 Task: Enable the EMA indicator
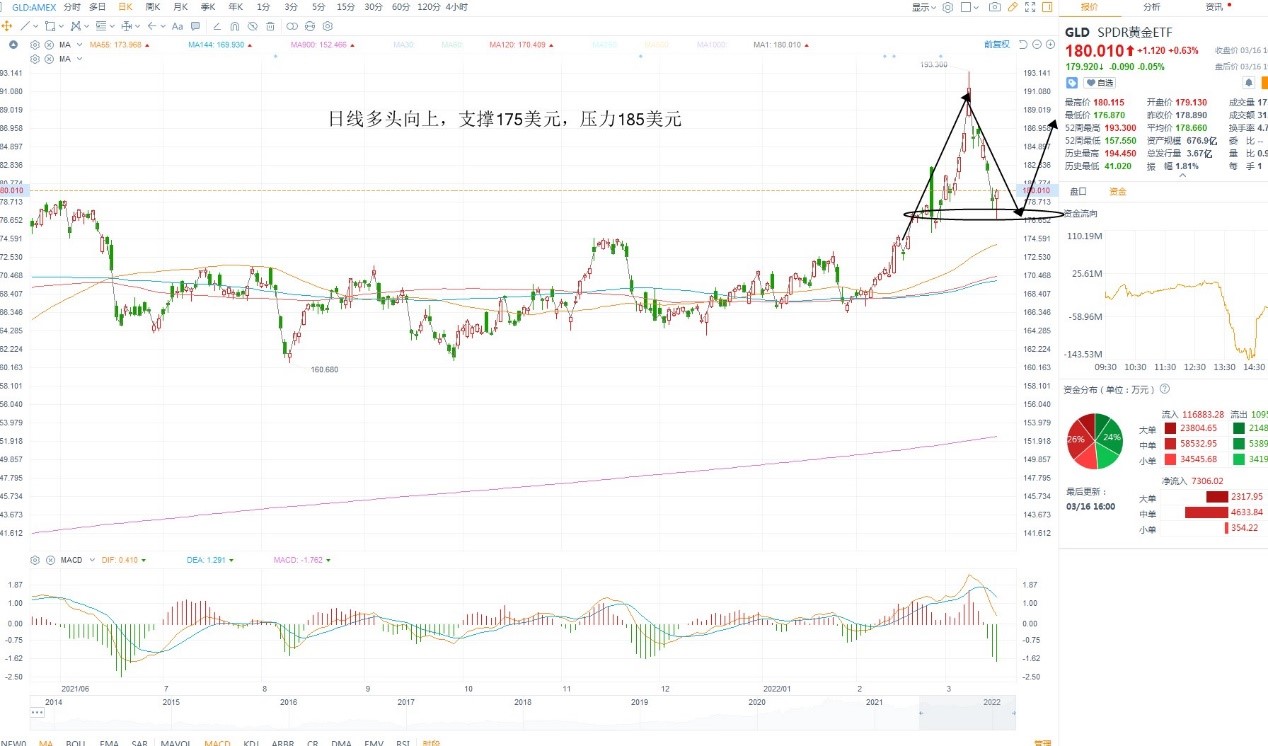point(108,743)
